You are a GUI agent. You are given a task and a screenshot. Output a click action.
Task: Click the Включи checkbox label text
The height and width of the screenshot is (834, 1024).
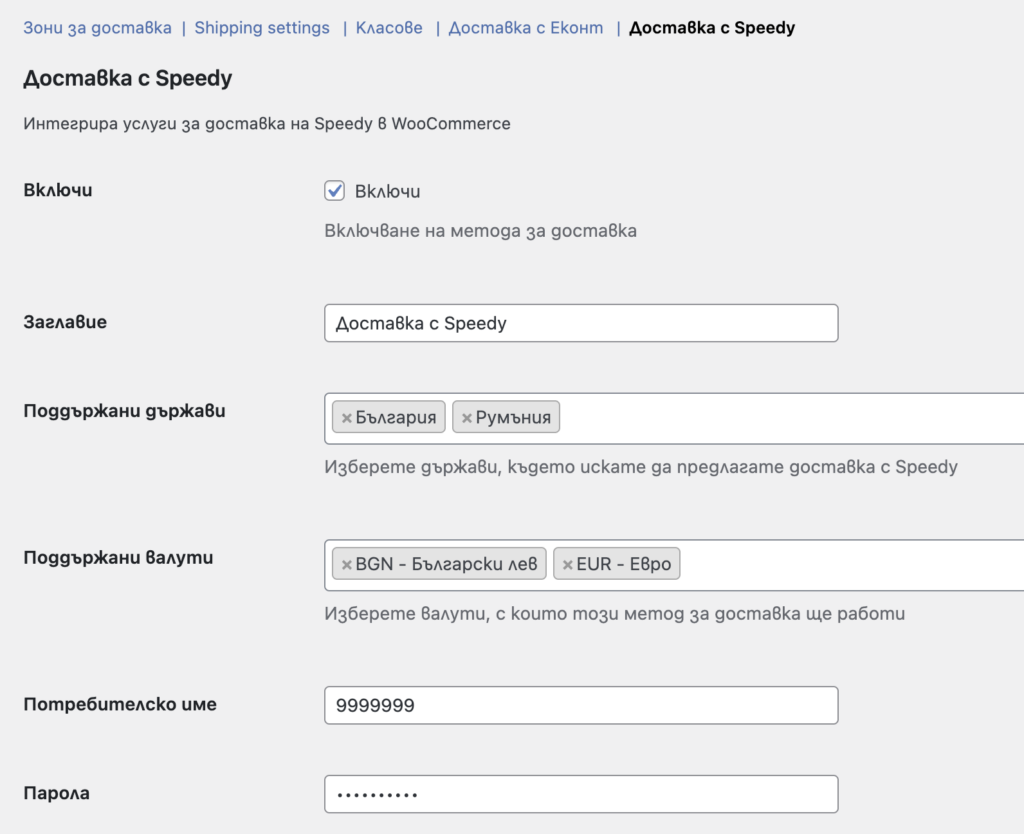[x=388, y=190]
